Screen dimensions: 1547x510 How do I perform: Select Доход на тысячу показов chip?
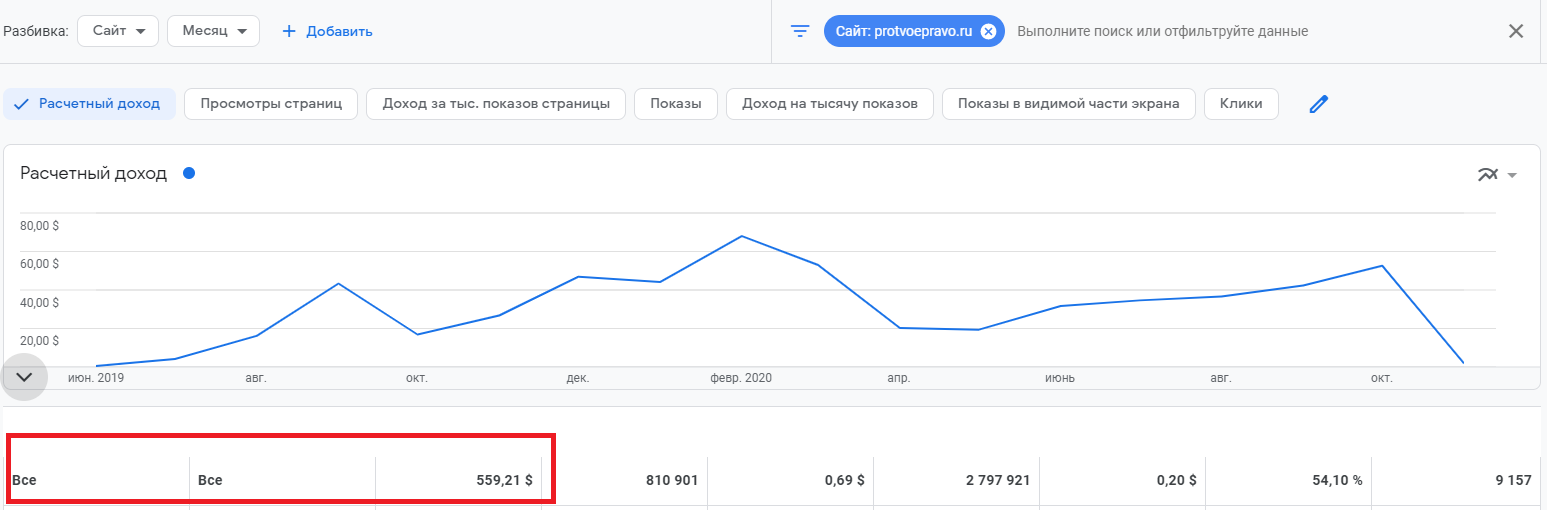pyautogui.click(x=829, y=104)
